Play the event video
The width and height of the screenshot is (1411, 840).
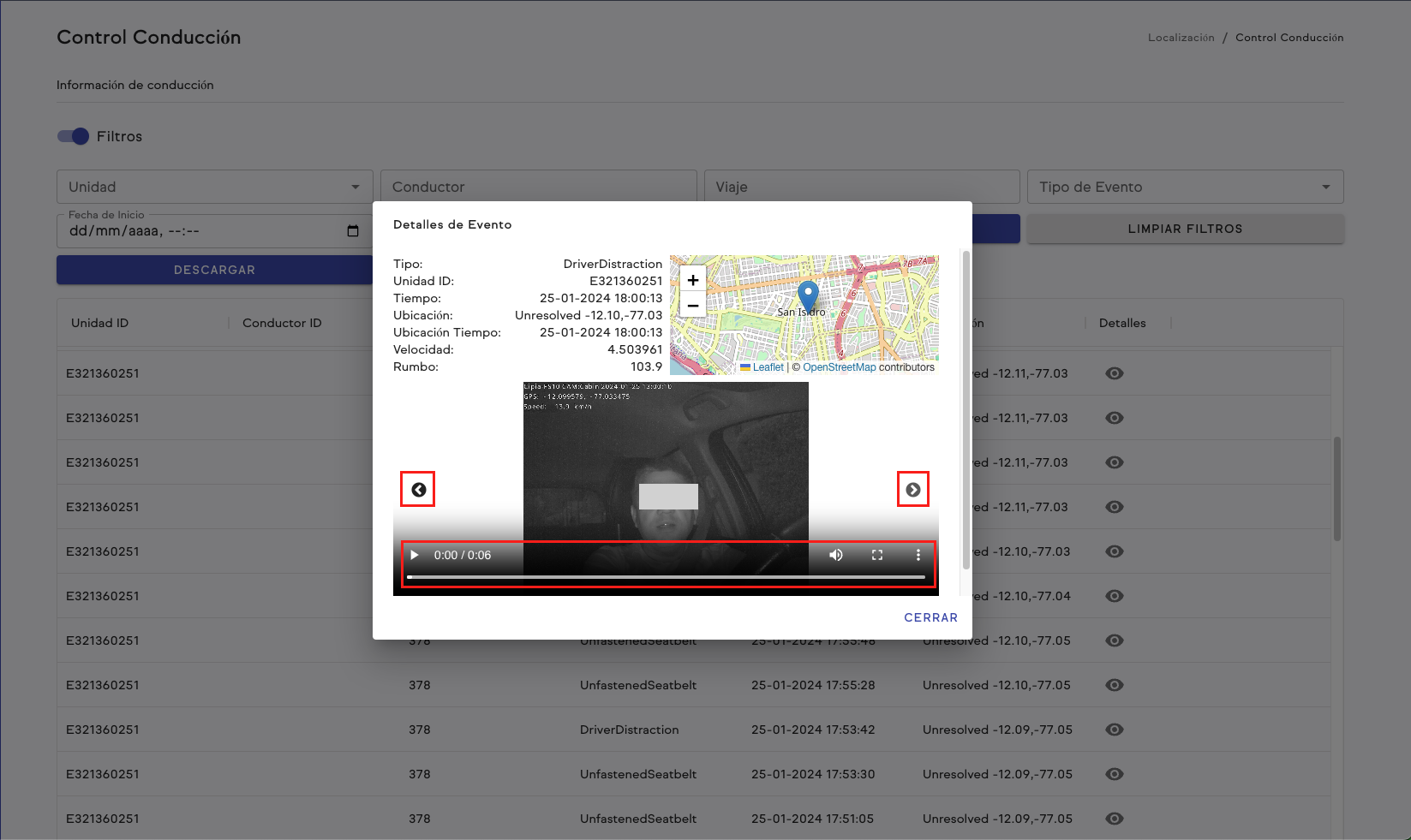[415, 555]
